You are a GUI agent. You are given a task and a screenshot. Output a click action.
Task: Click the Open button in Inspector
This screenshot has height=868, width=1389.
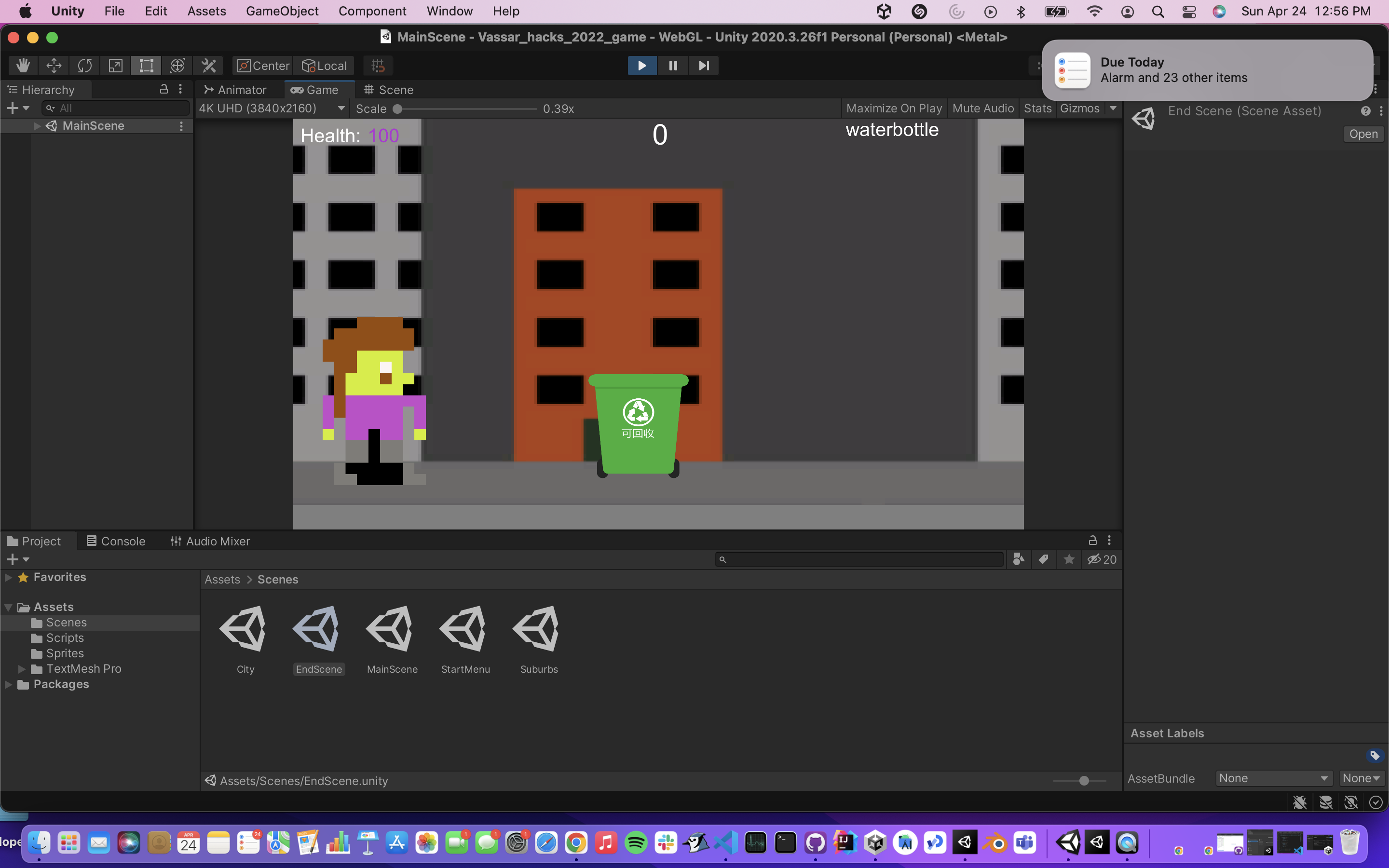(x=1363, y=134)
